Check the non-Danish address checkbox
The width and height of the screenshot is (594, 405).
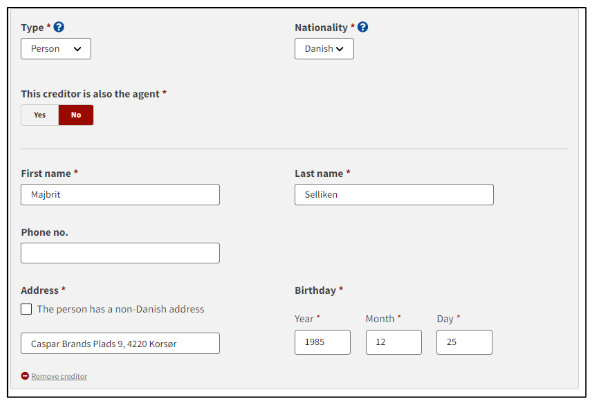tap(26, 309)
